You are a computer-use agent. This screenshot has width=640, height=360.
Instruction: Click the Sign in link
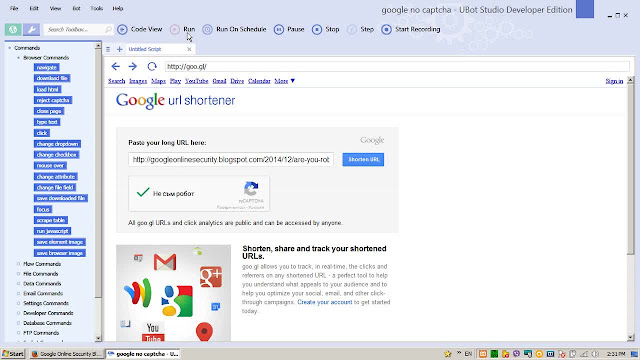[x=614, y=81]
